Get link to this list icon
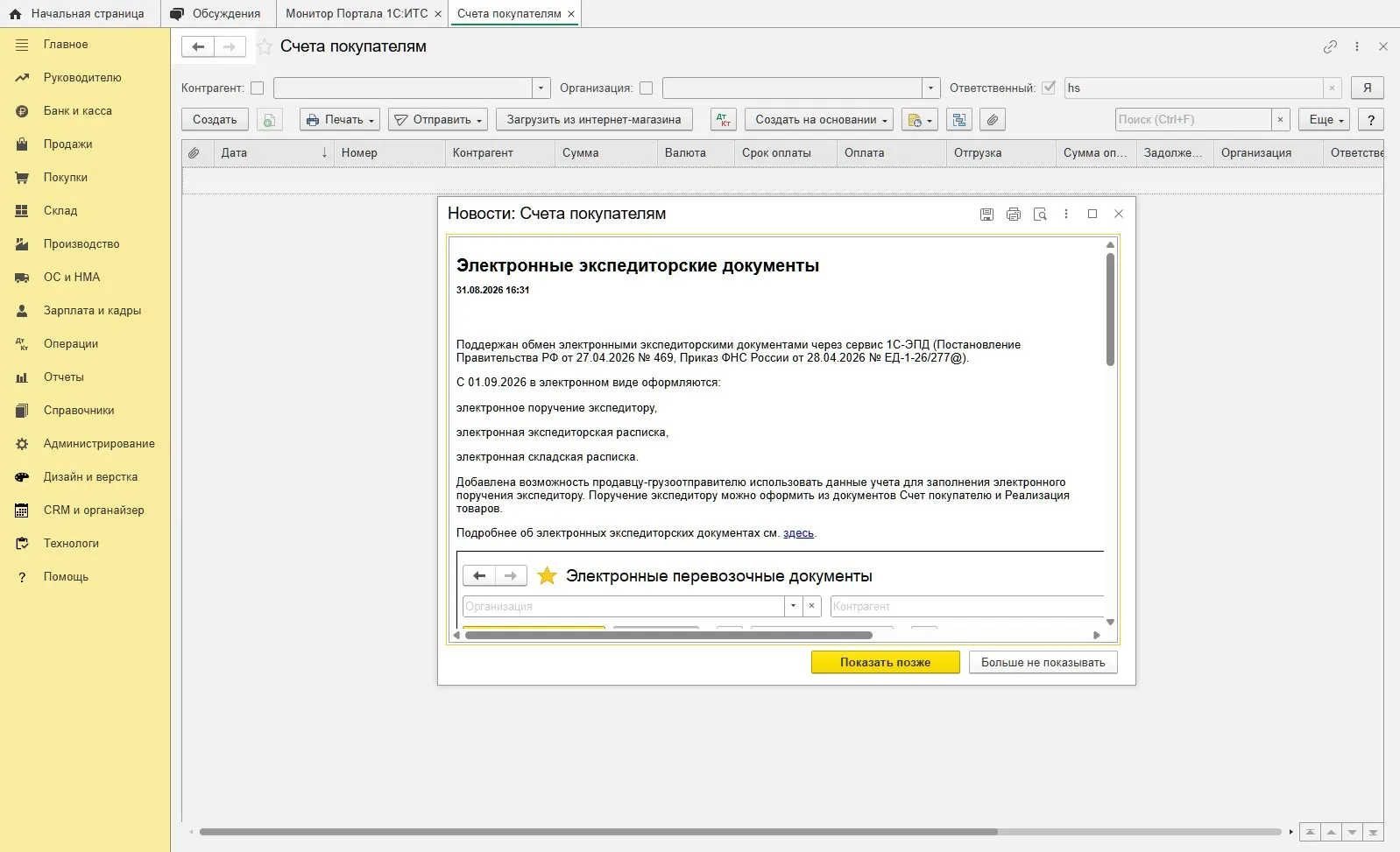 click(1330, 47)
